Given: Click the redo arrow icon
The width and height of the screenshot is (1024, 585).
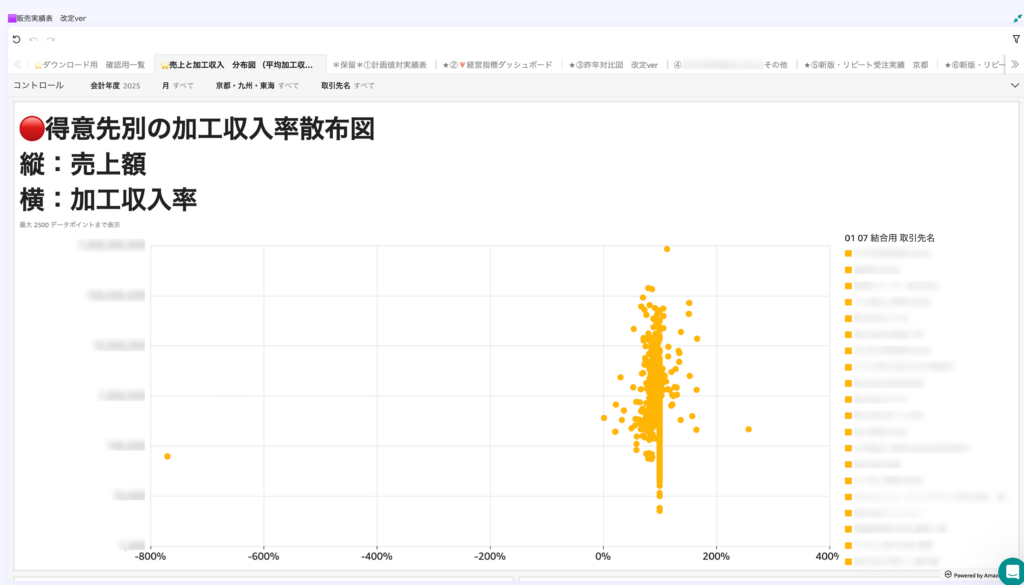Looking at the screenshot, I should (x=50, y=39).
